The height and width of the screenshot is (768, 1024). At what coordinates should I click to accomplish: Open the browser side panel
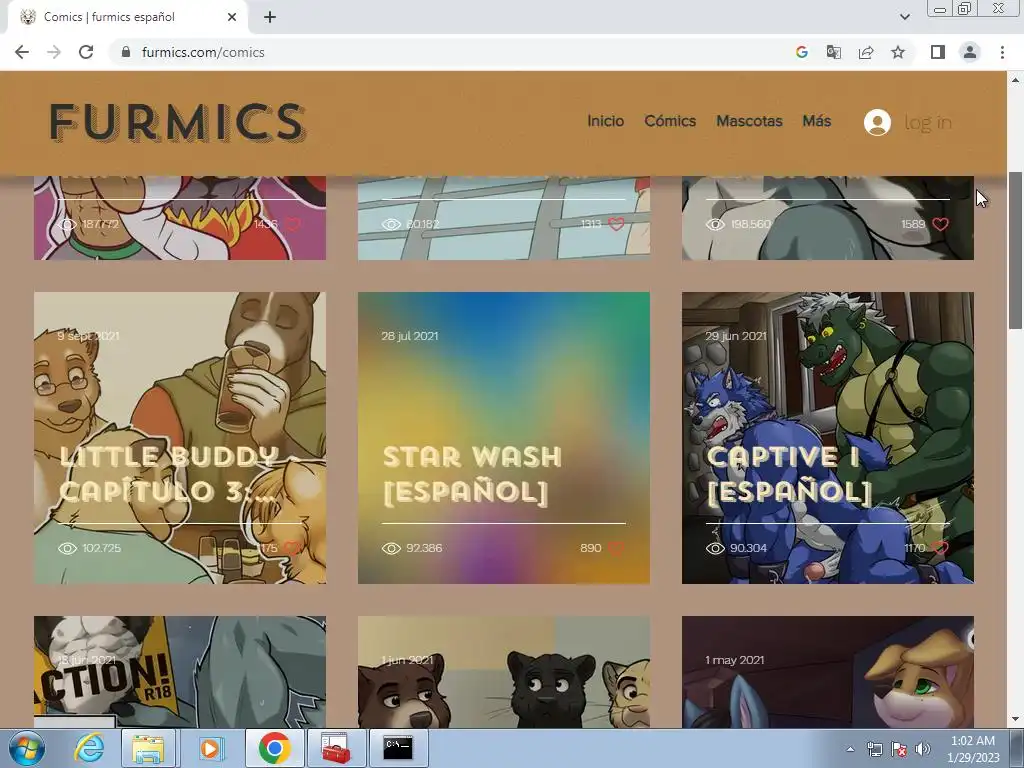(938, 52)
